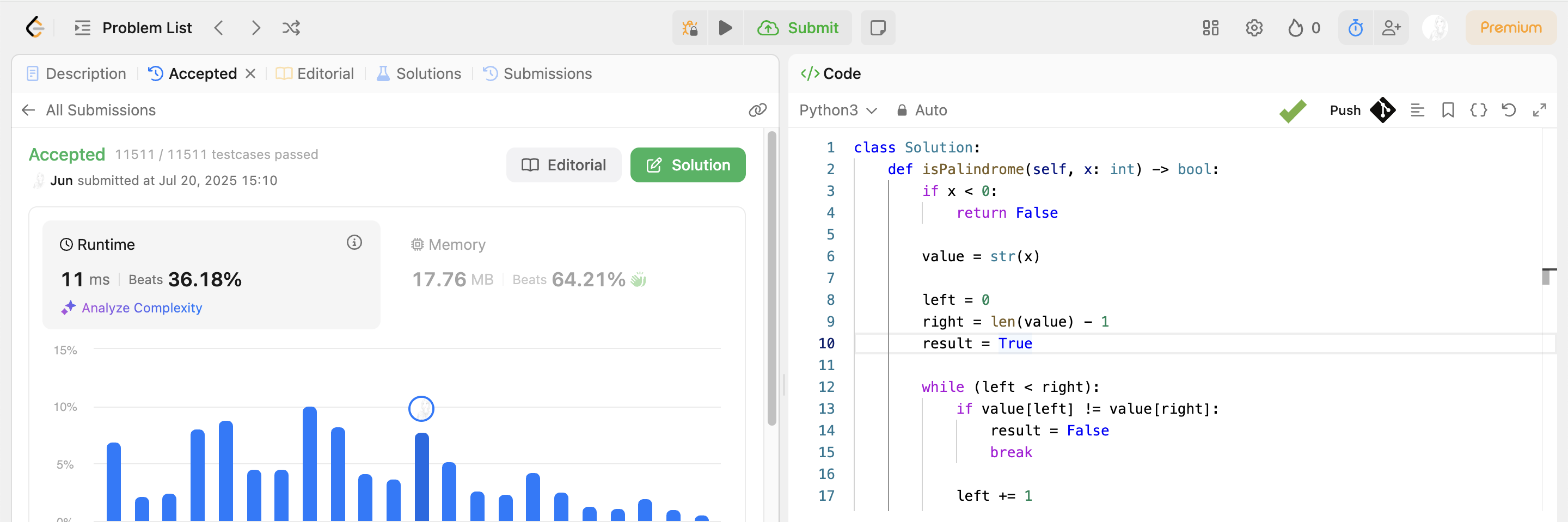Go back to All Submissions
Screen dimensions: 1568x522
[x=89, y=110]
